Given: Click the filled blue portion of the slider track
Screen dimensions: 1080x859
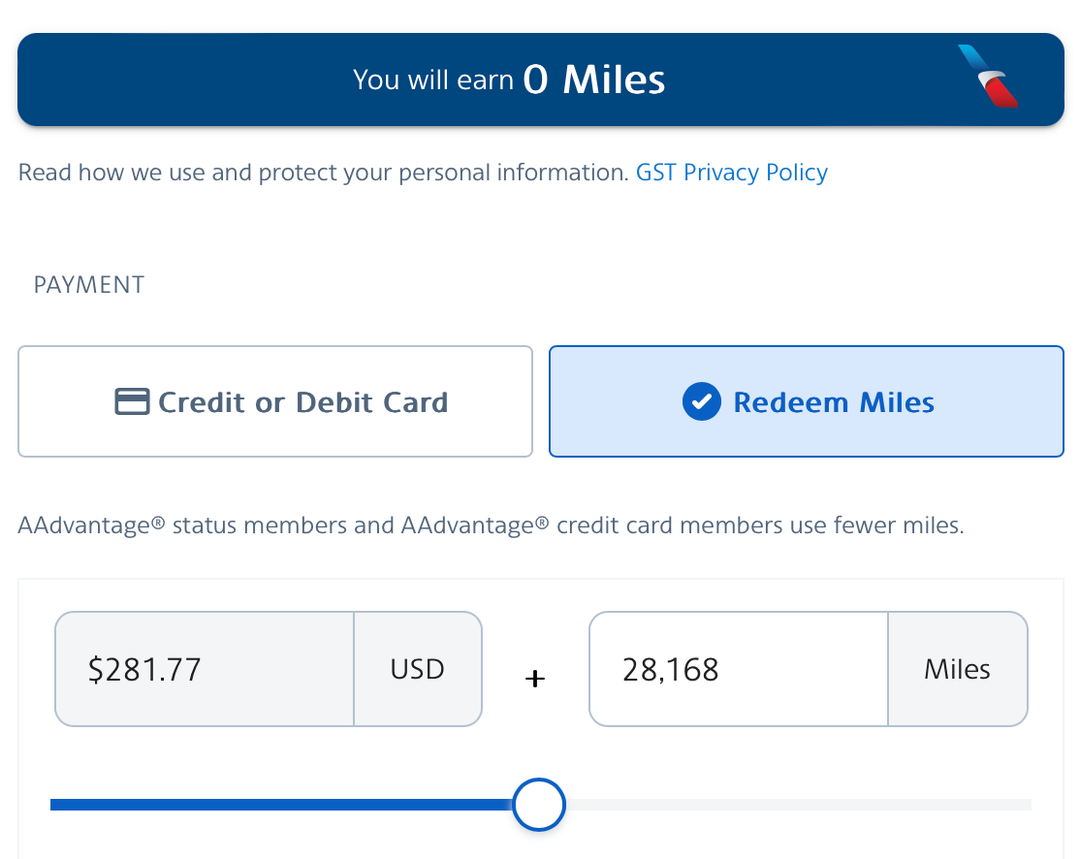Looking at the screenshot, I should (280, 804).
